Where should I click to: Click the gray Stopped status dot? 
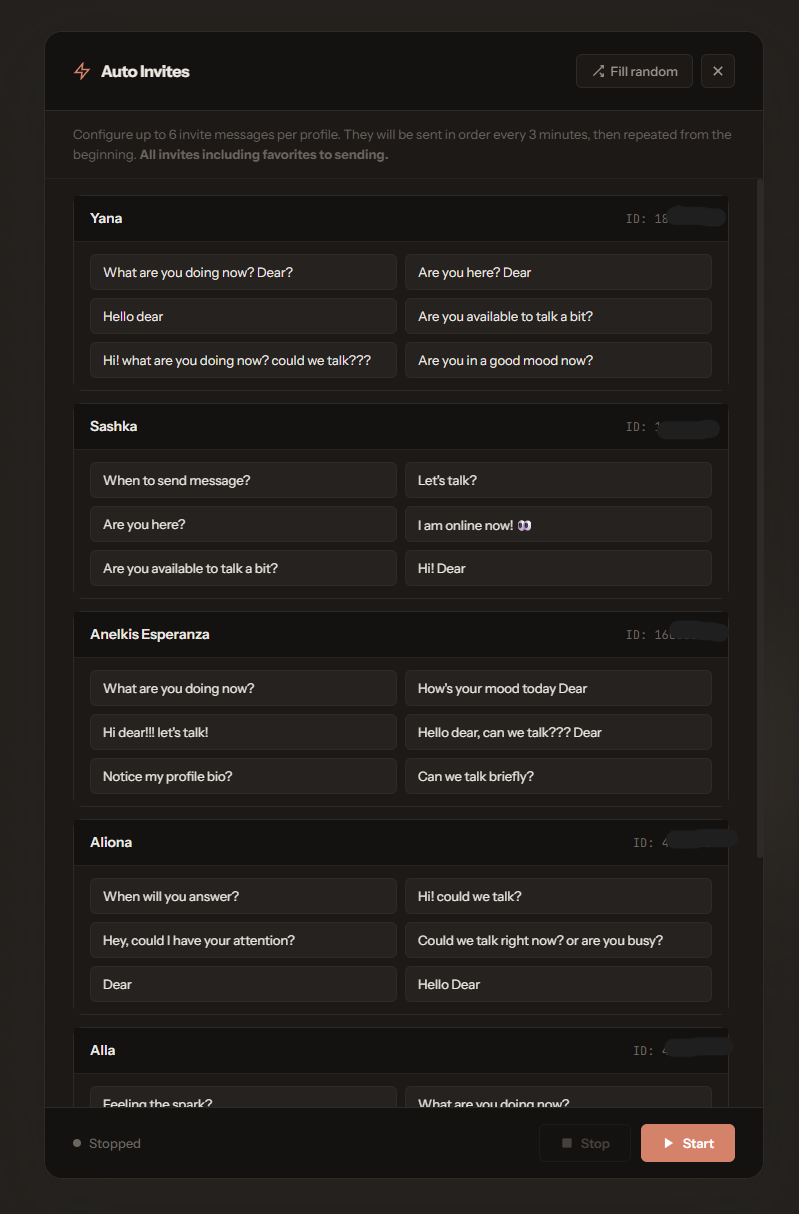point(76,1143)
